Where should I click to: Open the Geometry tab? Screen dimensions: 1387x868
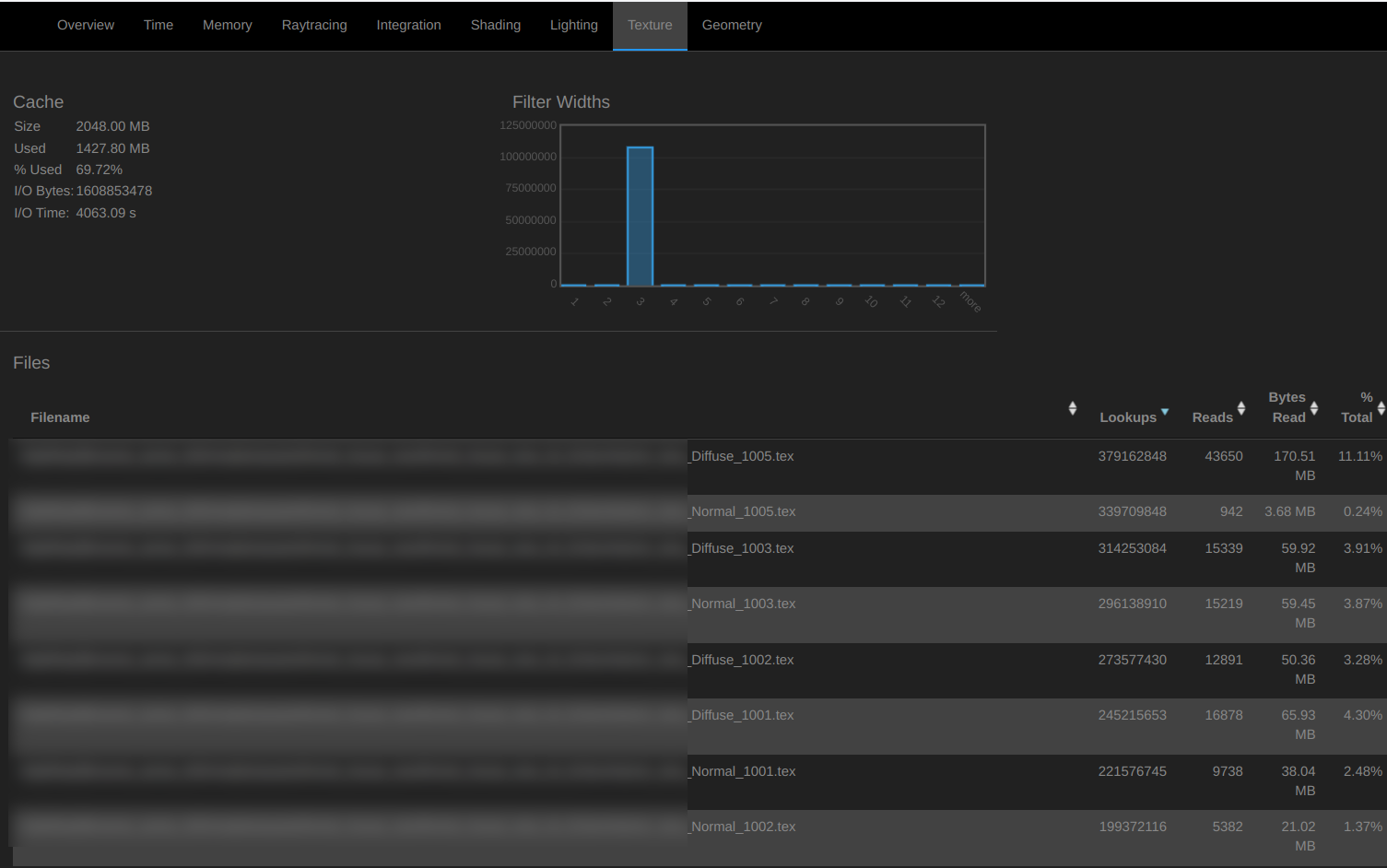click(732, 25)
